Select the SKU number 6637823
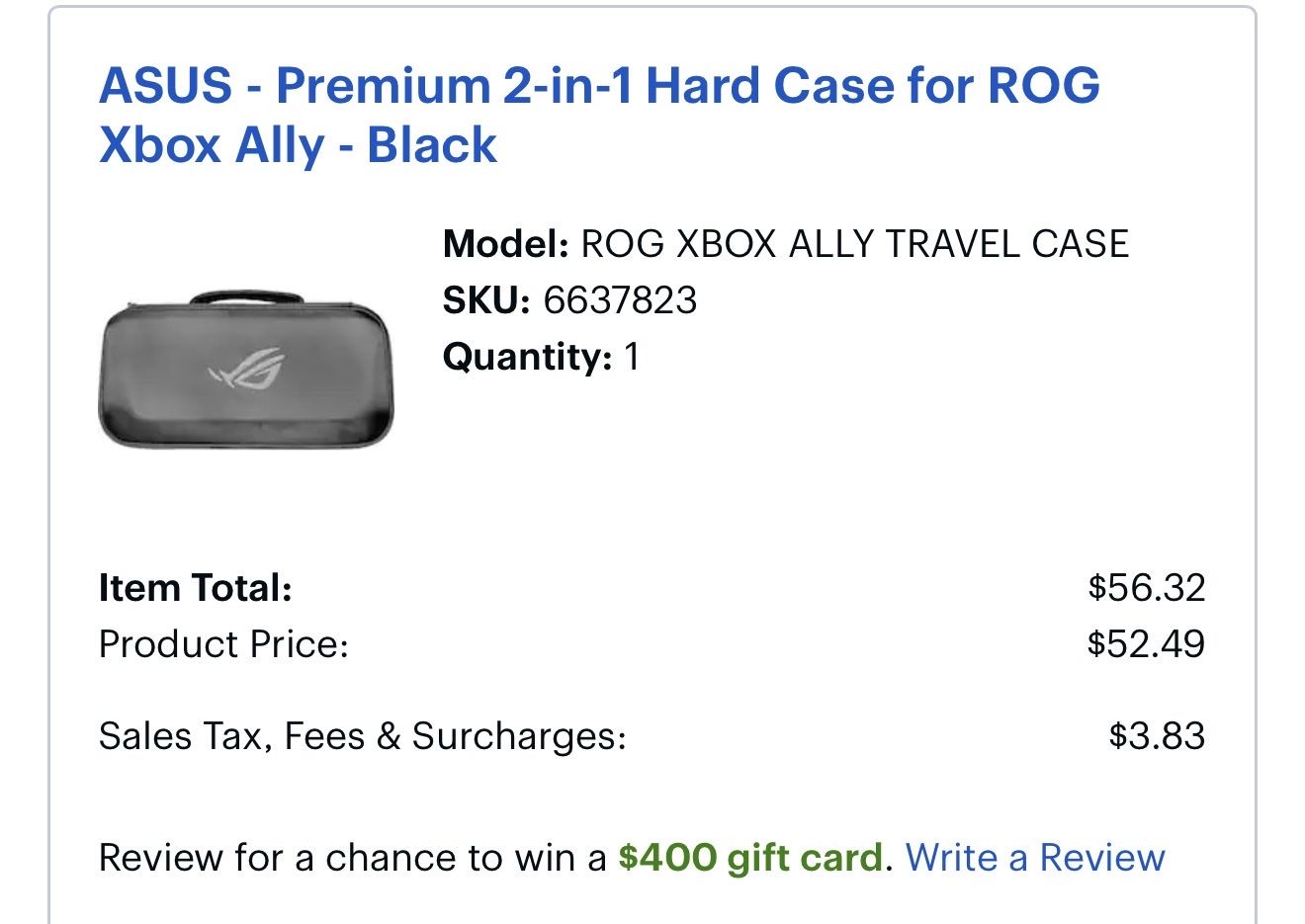The width and height of the screenshot is (1305, 924). [620, 300]
